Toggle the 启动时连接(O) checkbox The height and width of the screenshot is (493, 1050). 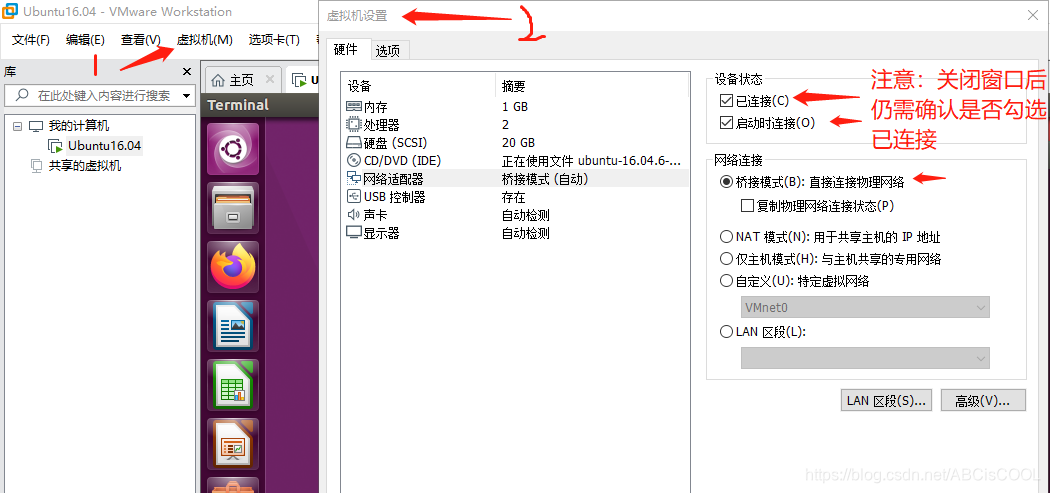727,123
